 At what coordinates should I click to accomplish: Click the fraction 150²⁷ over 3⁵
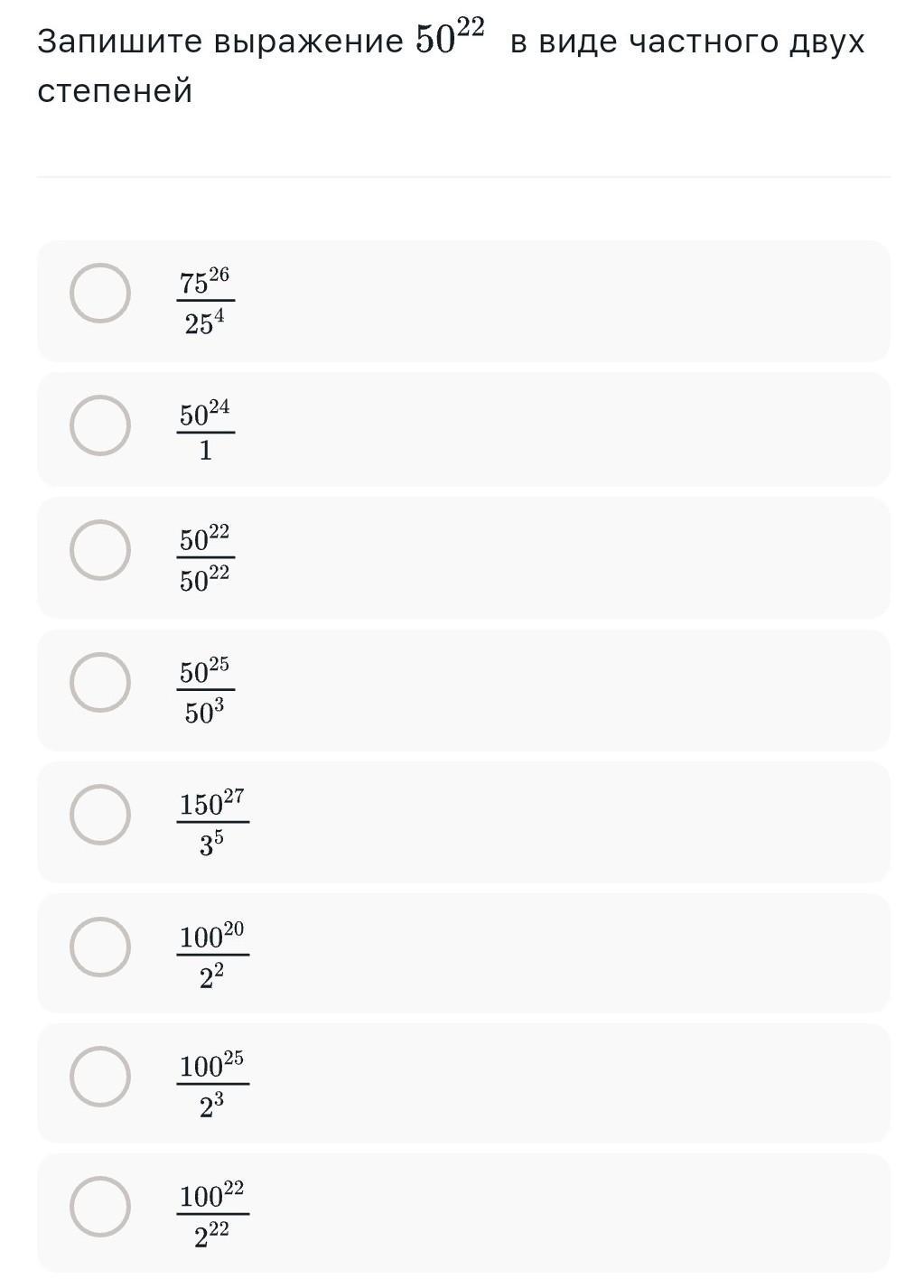212,822
